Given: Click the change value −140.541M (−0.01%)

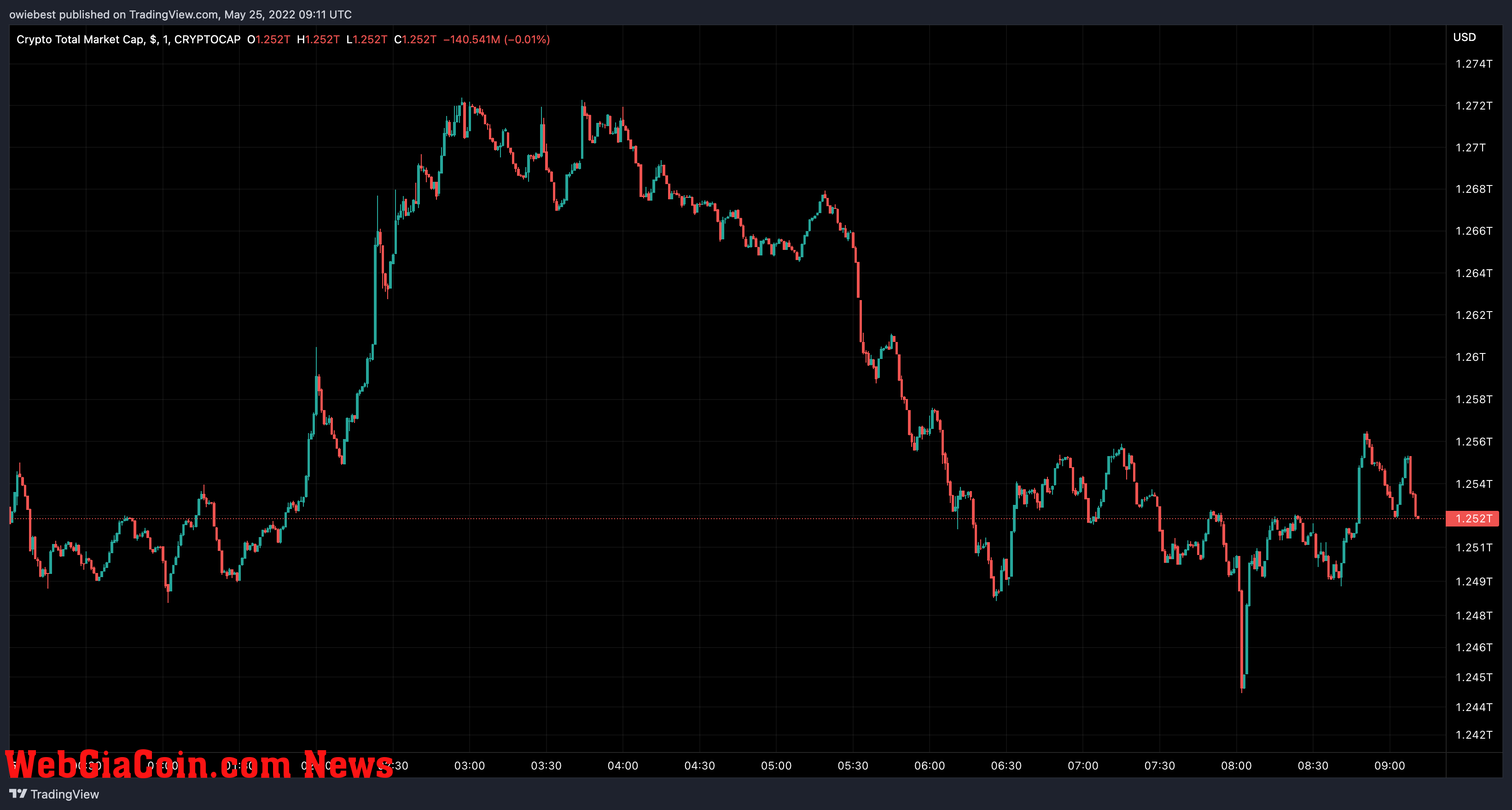Looking at the screenshot, I should pyautogui.click(x=497, y=39).
